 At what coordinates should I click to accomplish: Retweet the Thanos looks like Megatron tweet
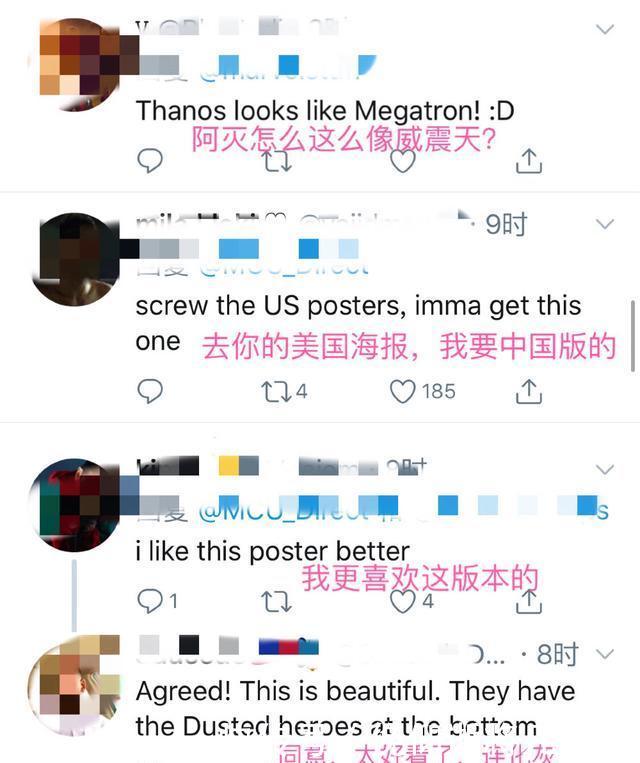(277, 161)
